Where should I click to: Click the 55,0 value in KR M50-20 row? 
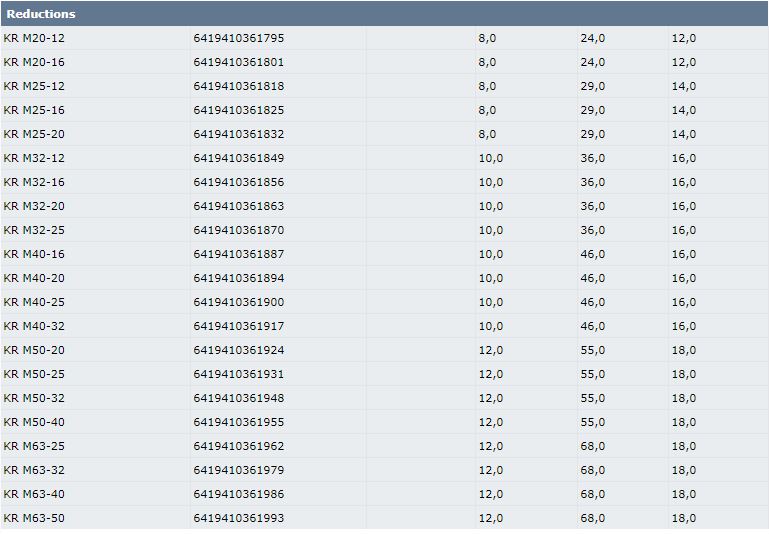click(592, 351)
